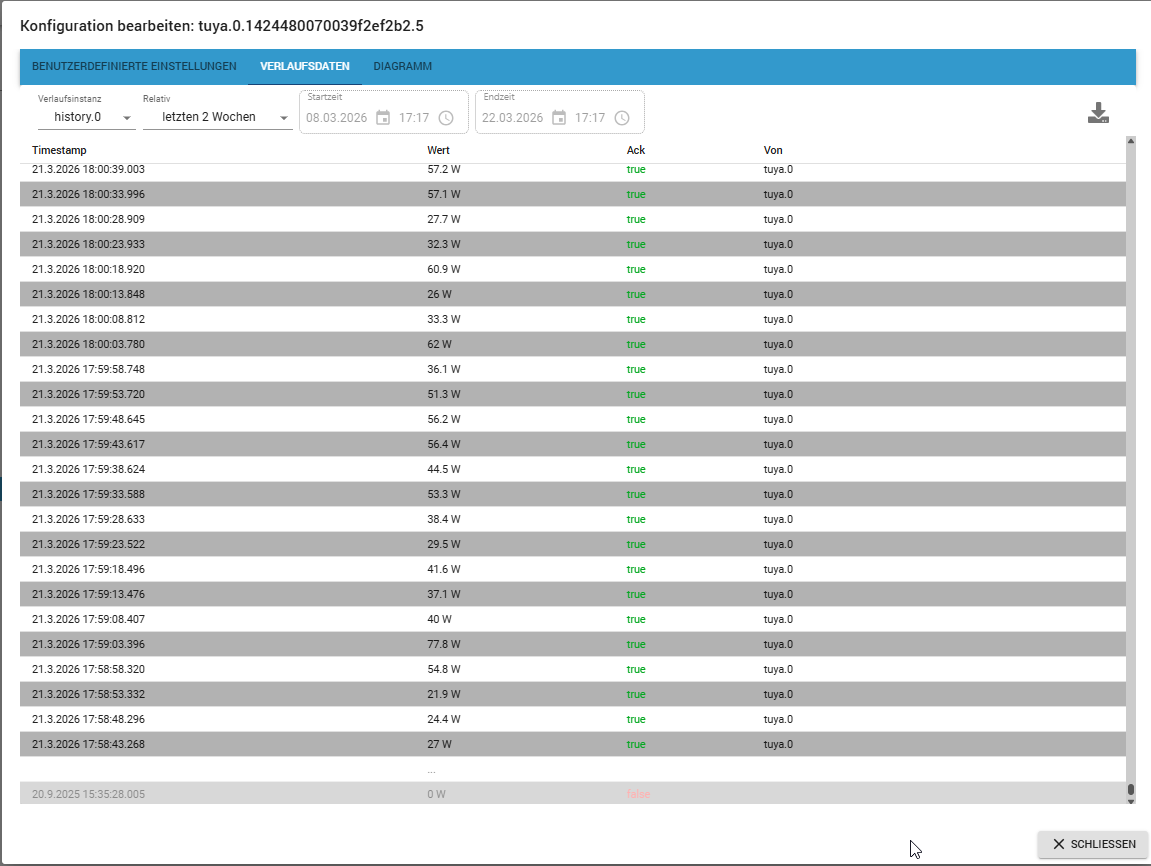Open the Startzeit calendar picker icon
The width and height of the screenshot is (1151, 866).
pos(383,117)
